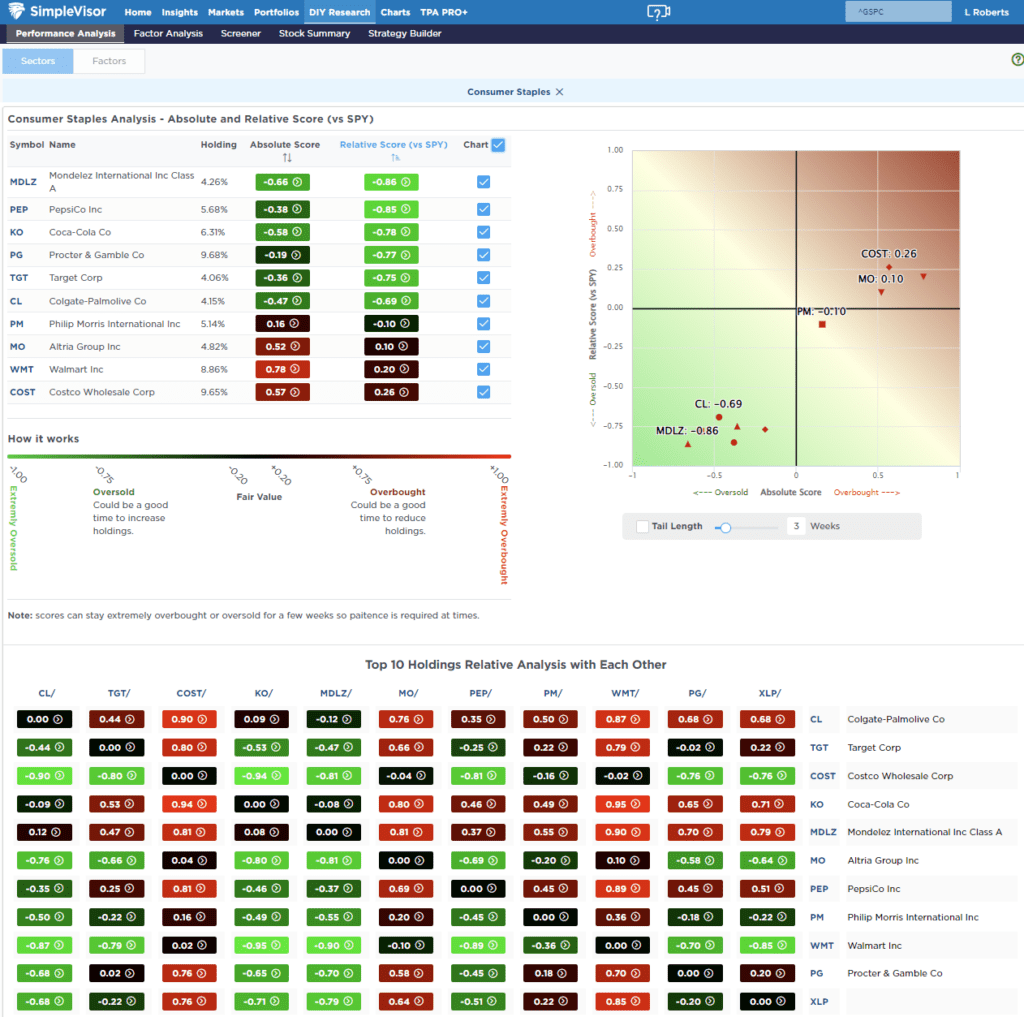Open the ^GSPC symbol selector

[x=897, y=11]
